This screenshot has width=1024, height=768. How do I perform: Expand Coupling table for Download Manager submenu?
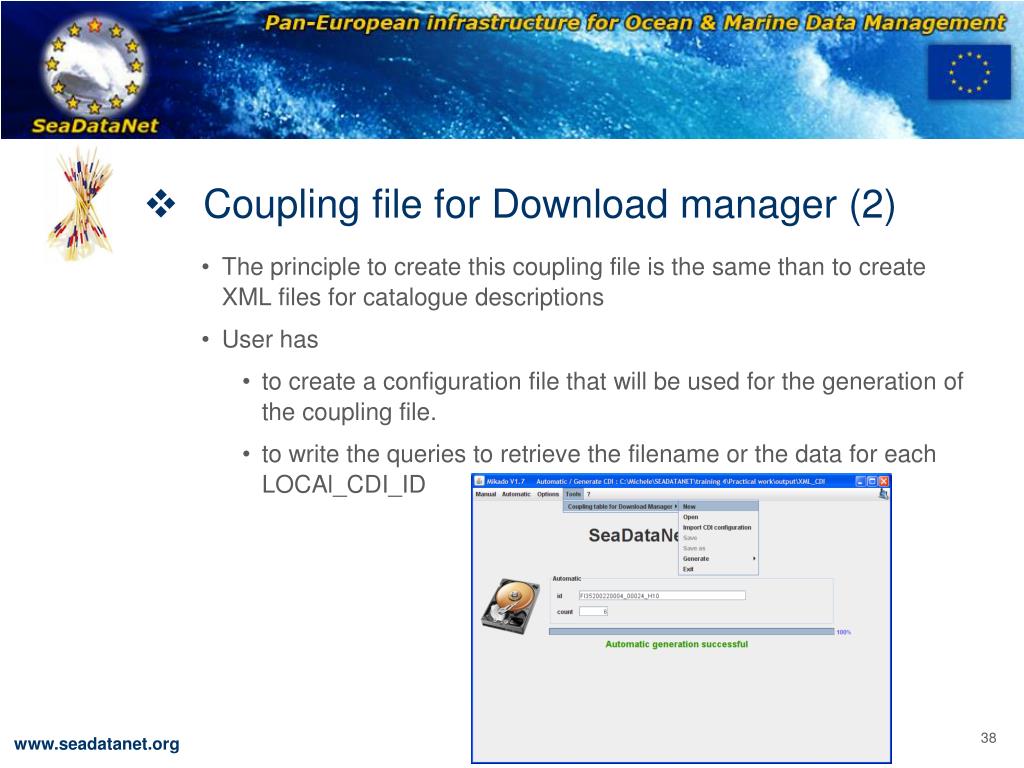[622, 506]
